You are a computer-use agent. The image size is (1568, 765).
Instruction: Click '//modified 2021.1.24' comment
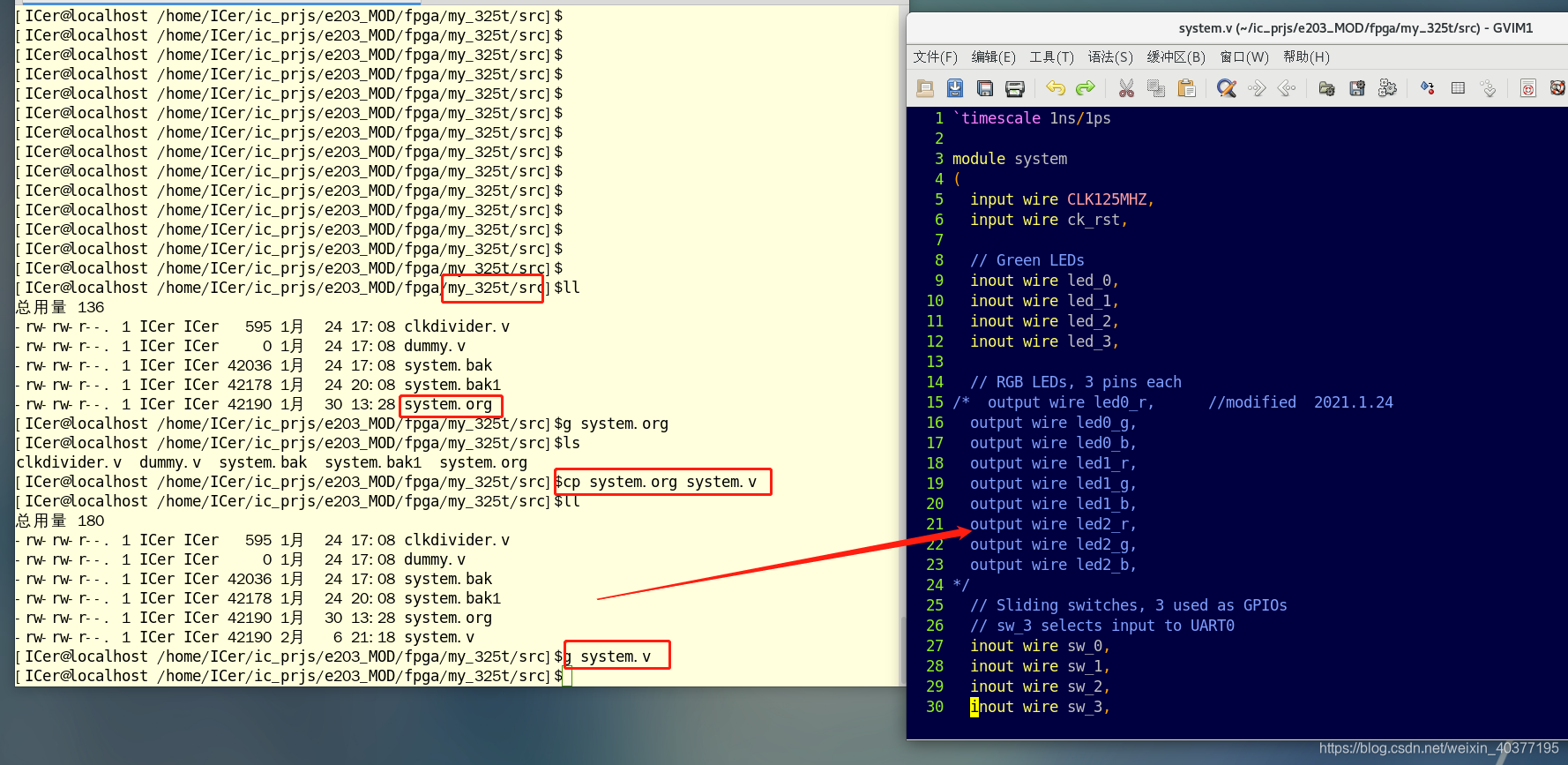[1301, 402]
